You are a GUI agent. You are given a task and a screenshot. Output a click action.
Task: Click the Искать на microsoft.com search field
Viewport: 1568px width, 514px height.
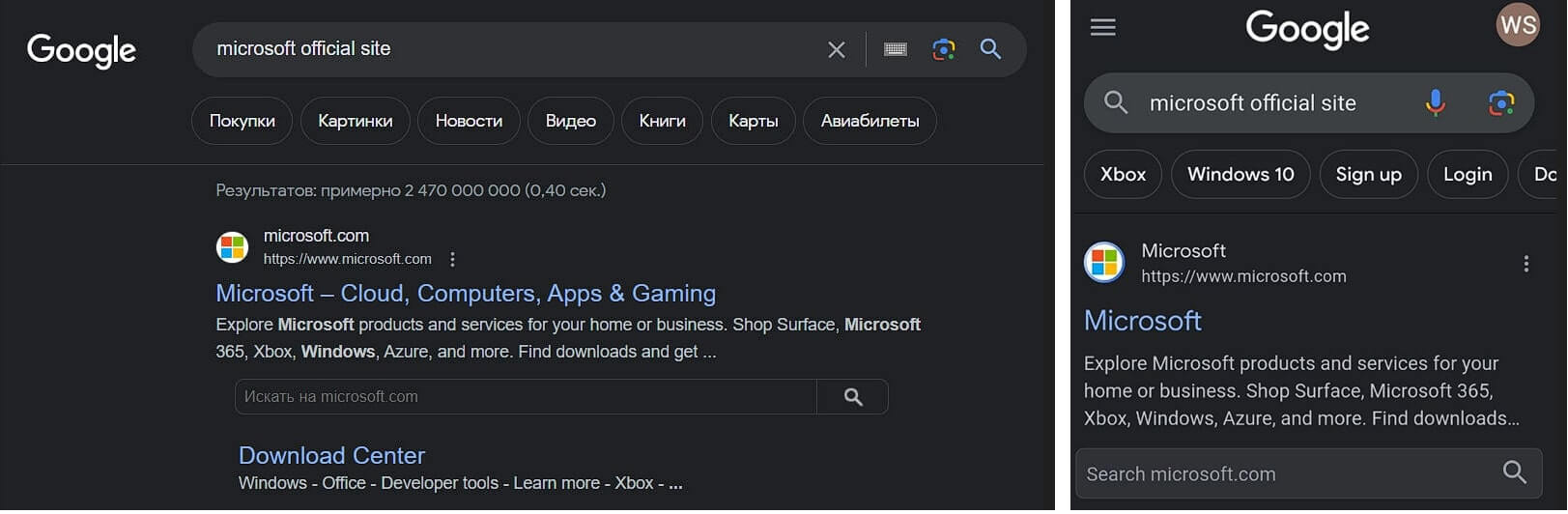(x=526, y=397)
